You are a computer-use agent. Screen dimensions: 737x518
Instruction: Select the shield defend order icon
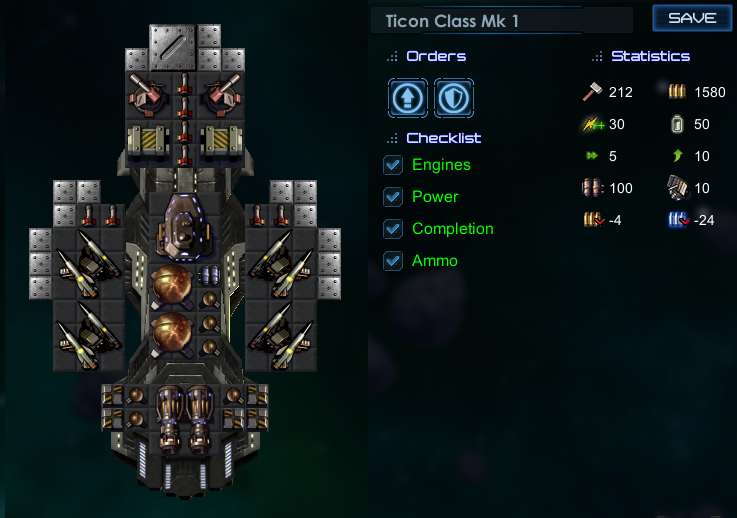[x=454, y=98]
